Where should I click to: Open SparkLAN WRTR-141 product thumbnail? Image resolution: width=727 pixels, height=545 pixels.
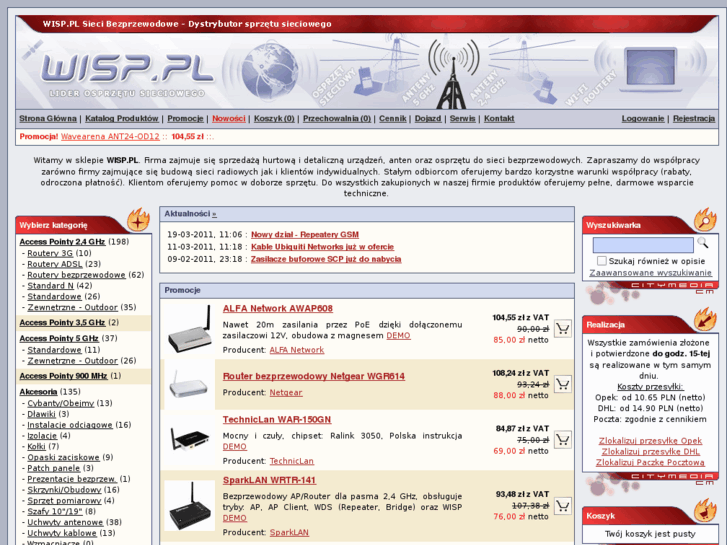click(190, 506)
